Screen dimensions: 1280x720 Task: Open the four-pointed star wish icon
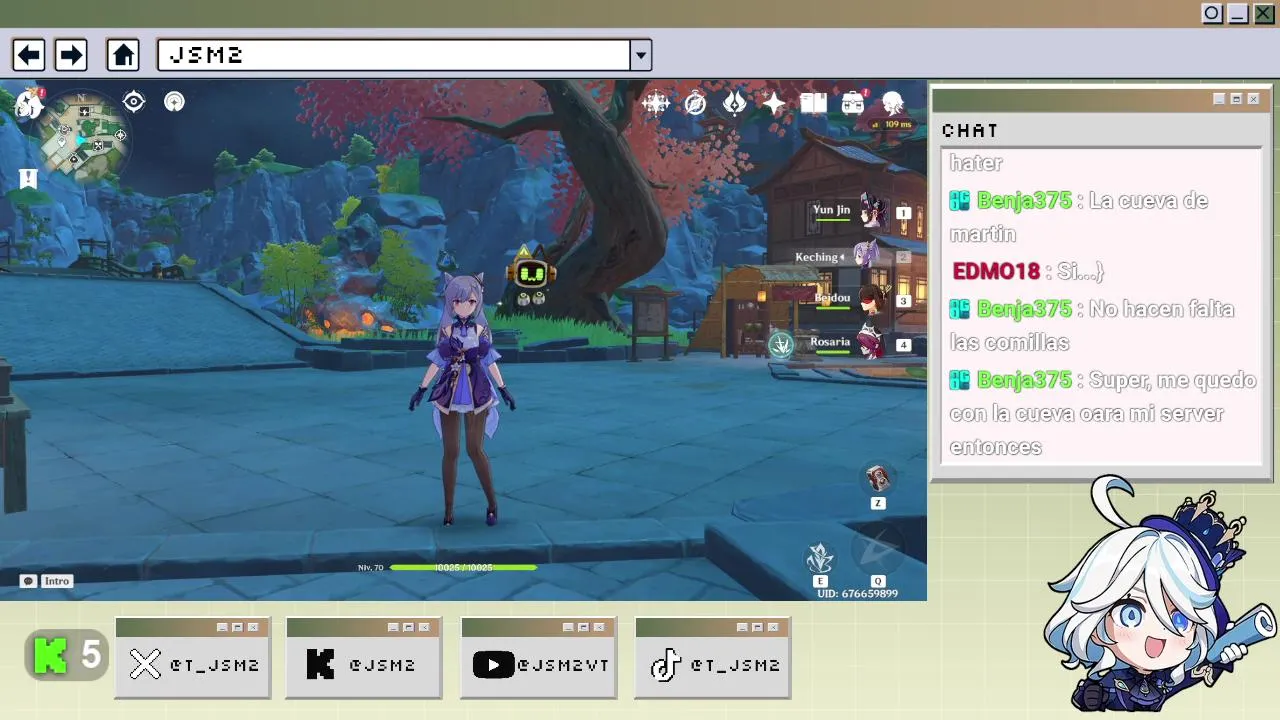[773, 102]
